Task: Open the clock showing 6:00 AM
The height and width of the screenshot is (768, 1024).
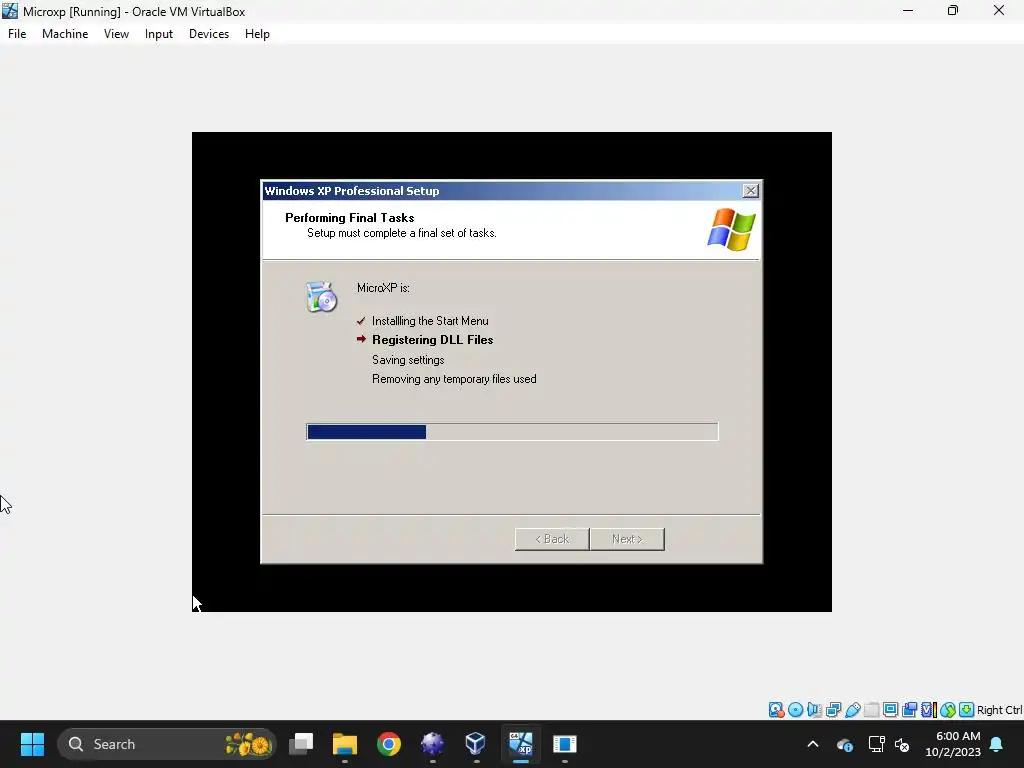Action: point(953,744)
